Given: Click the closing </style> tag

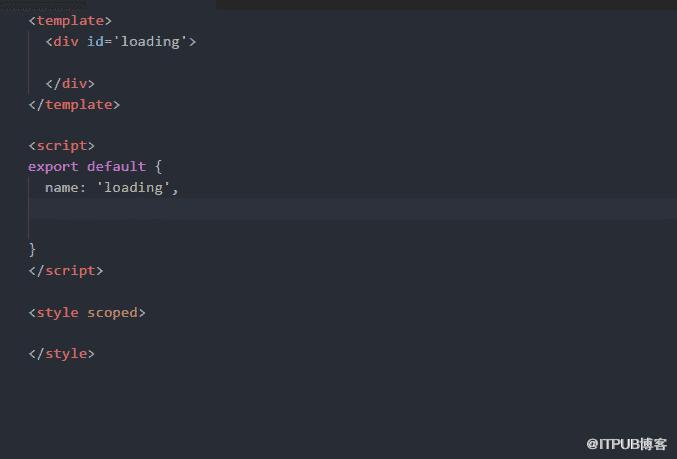Looking at the screenshot, I should pyautogui.click(x=61, y=354).
